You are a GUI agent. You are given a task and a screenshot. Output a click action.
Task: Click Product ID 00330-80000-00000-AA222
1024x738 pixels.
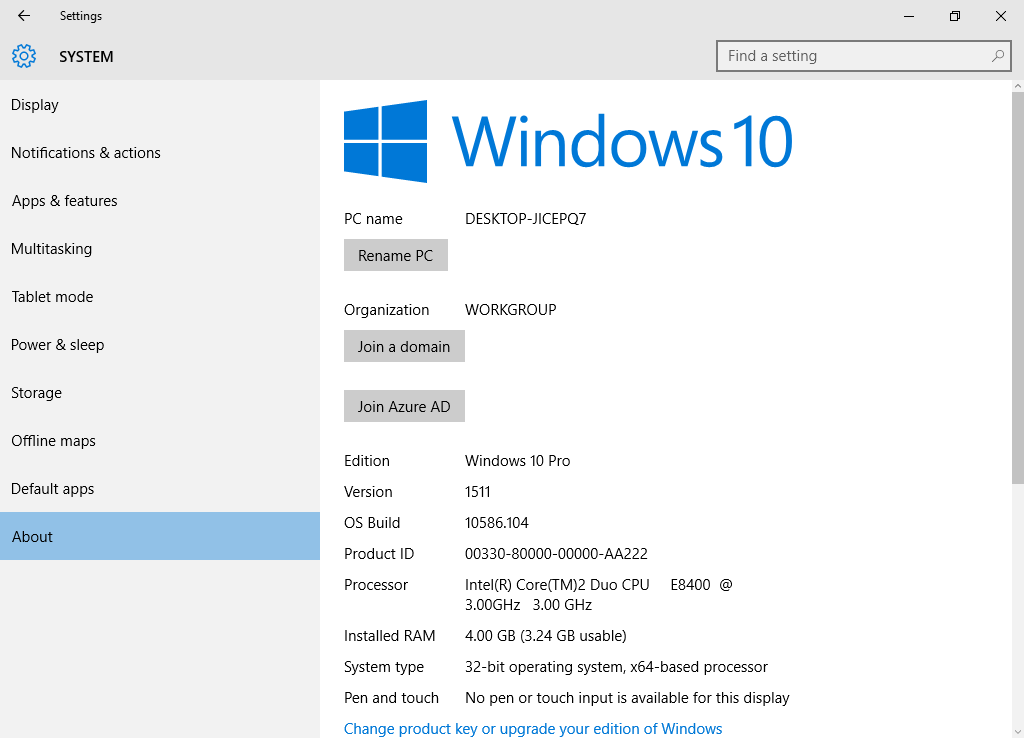click(556, 554)
